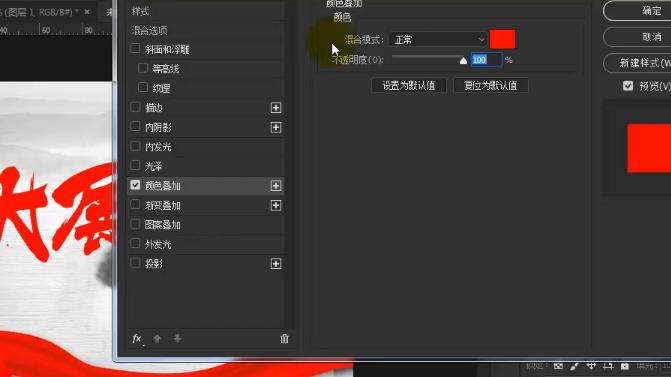The width and height of the screenshot is (671, 377).
Task: Add another inner shadow (内阴影) with plus
Action: pyautogui.click(x=276, y=128)
